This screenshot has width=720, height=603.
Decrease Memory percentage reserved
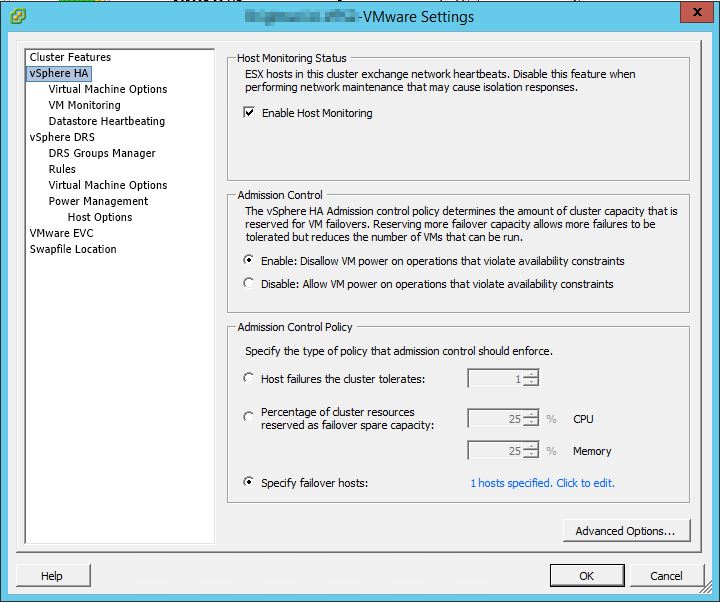(x=531, y=455)
